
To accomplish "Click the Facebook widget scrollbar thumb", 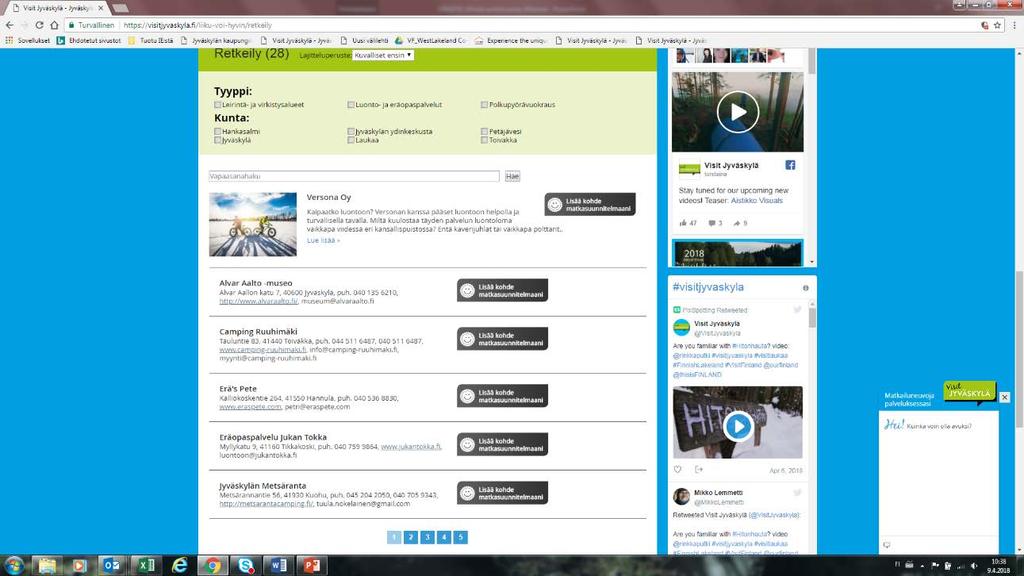I will tap(812, 61).
